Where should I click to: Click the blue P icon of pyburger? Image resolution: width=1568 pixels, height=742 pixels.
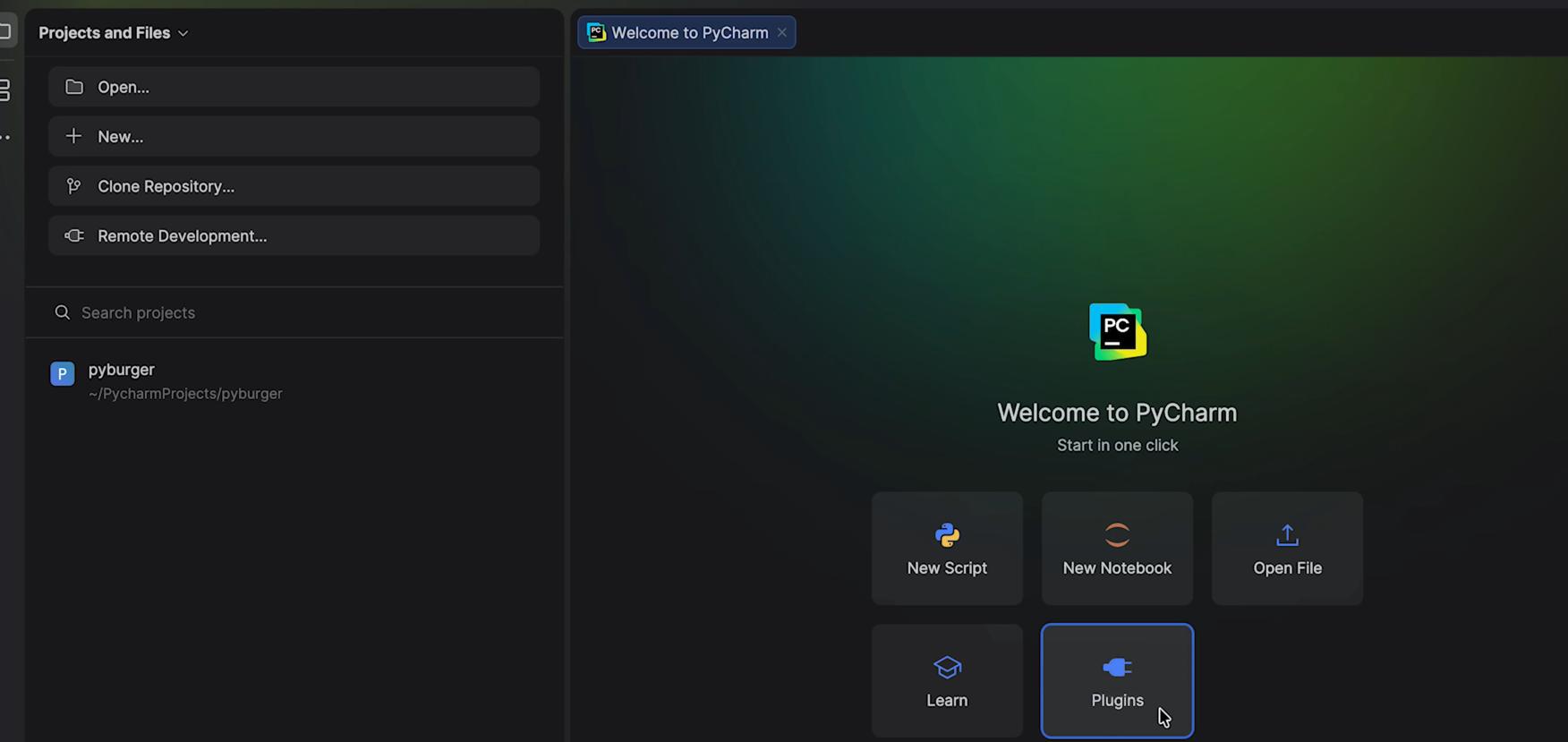point(63,373)
